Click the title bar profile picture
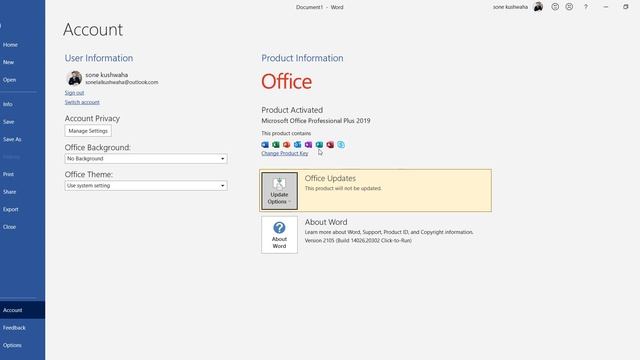The height and width of the screenshot is (360, 640). [538, 7]
